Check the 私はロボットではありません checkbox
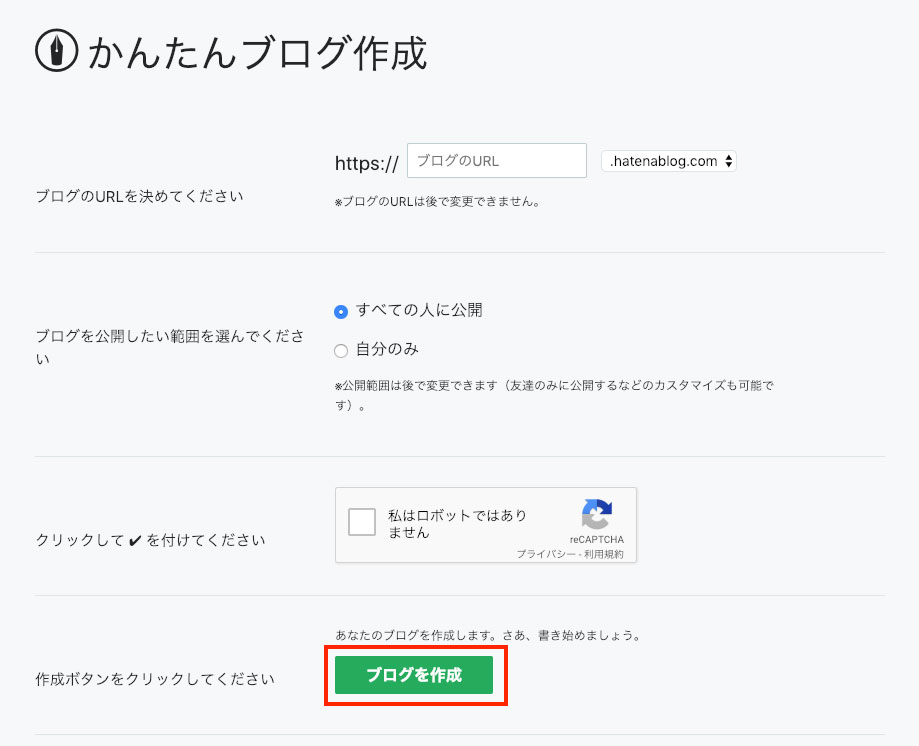 pyautogui.click(x=362, y=521)
